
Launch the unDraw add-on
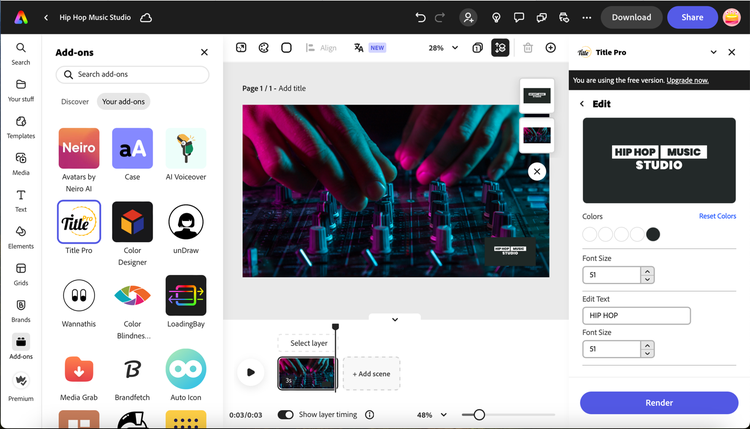[186, 228]
